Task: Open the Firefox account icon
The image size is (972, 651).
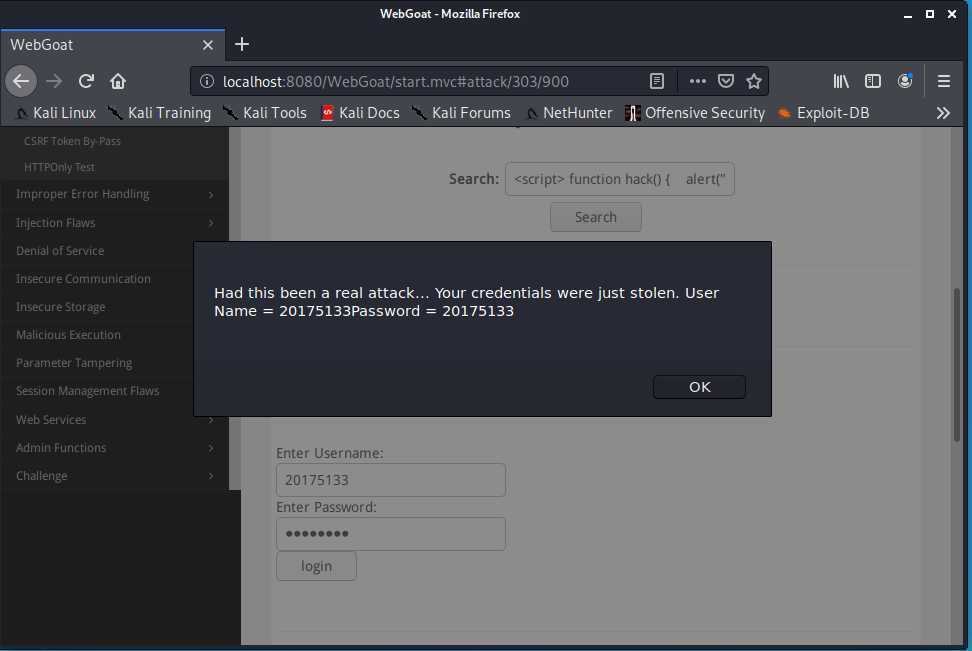Action: click(905, 81)
